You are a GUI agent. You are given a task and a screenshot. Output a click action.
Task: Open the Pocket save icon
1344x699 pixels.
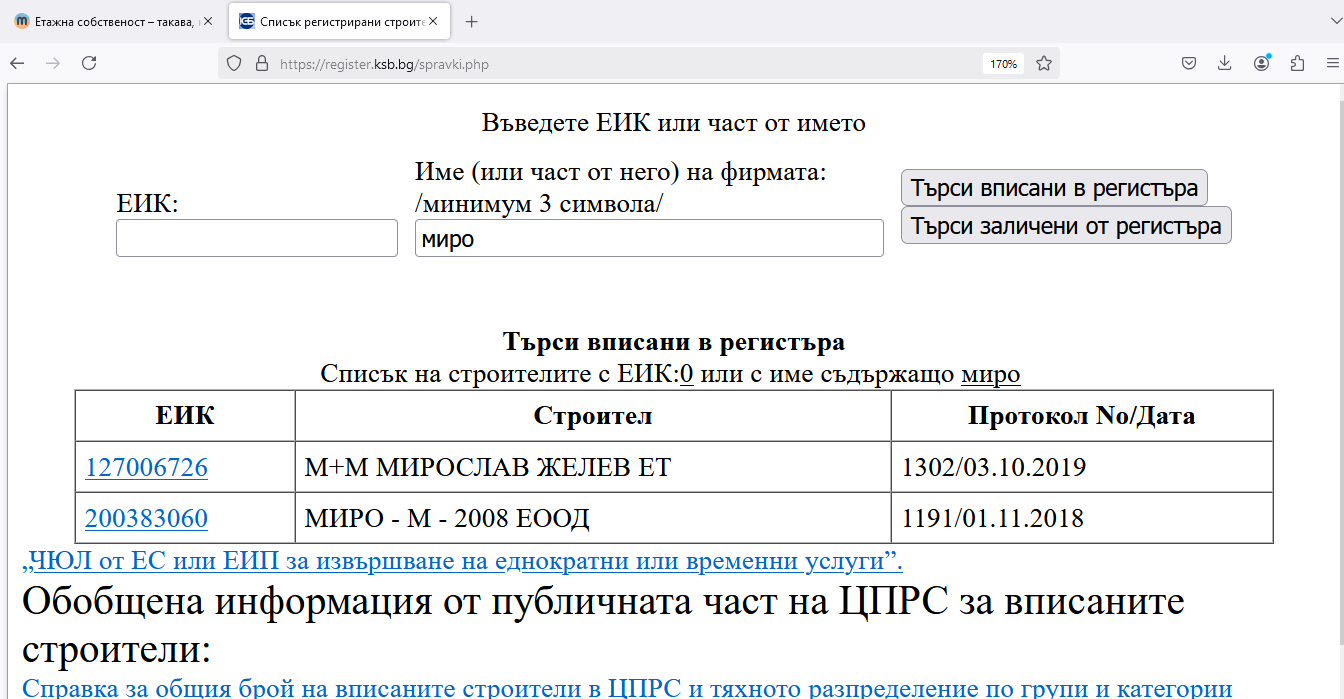point(1189,63)
